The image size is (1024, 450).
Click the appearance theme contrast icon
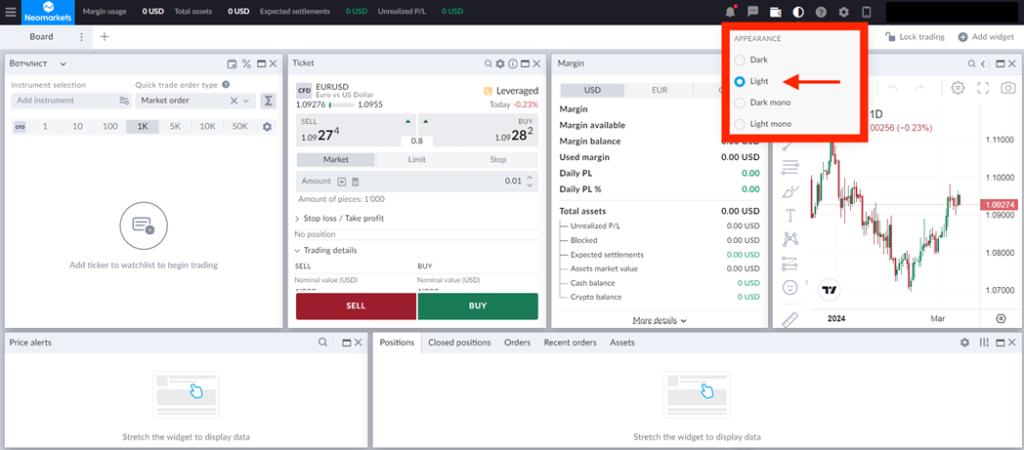coord(798,12)
